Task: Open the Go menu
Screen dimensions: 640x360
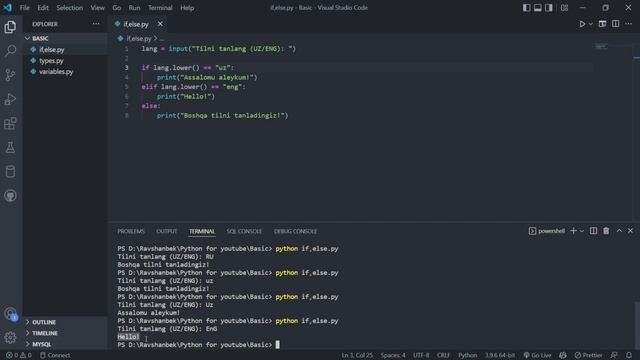Action: pos(117,8)
